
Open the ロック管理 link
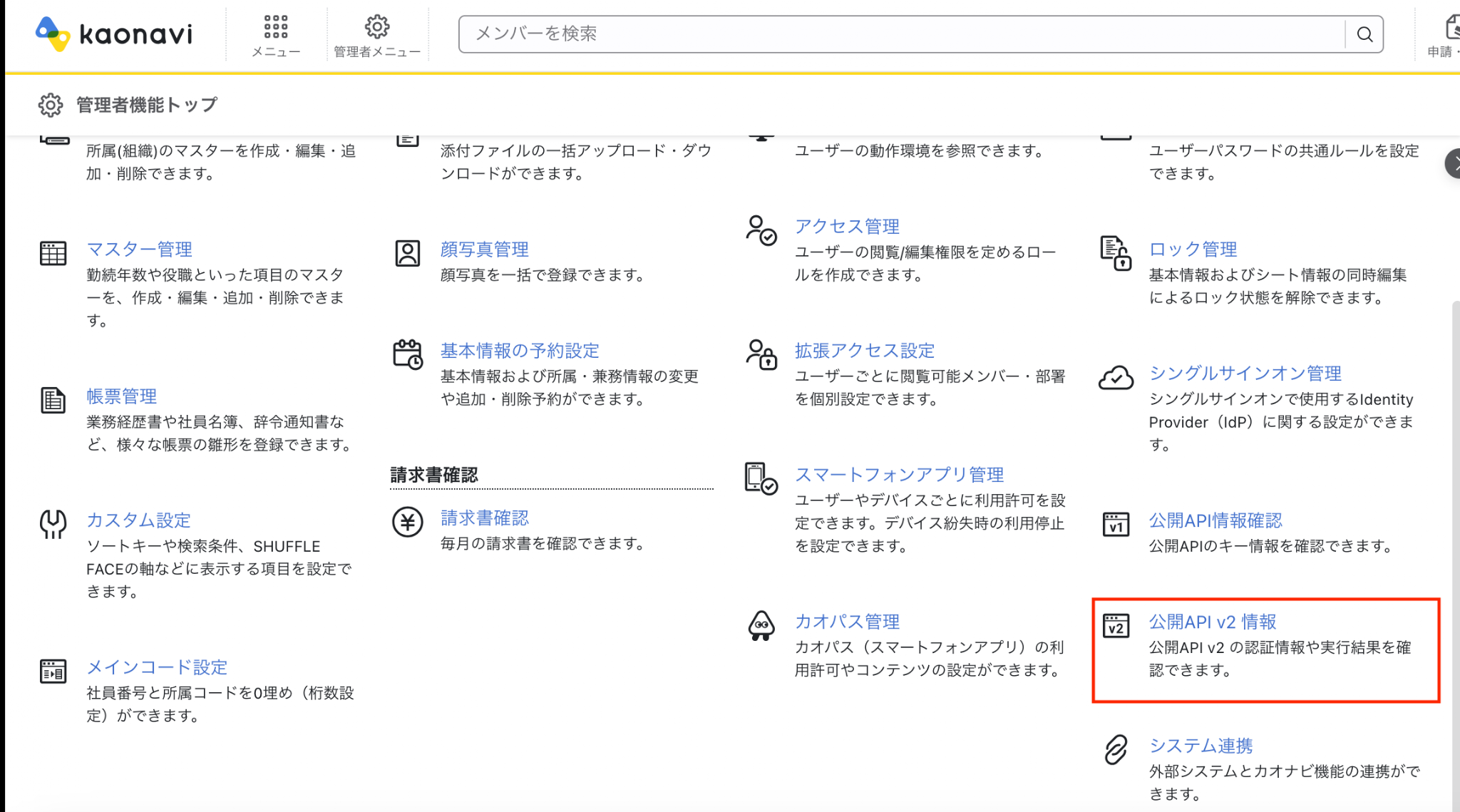click(1193, 250)
